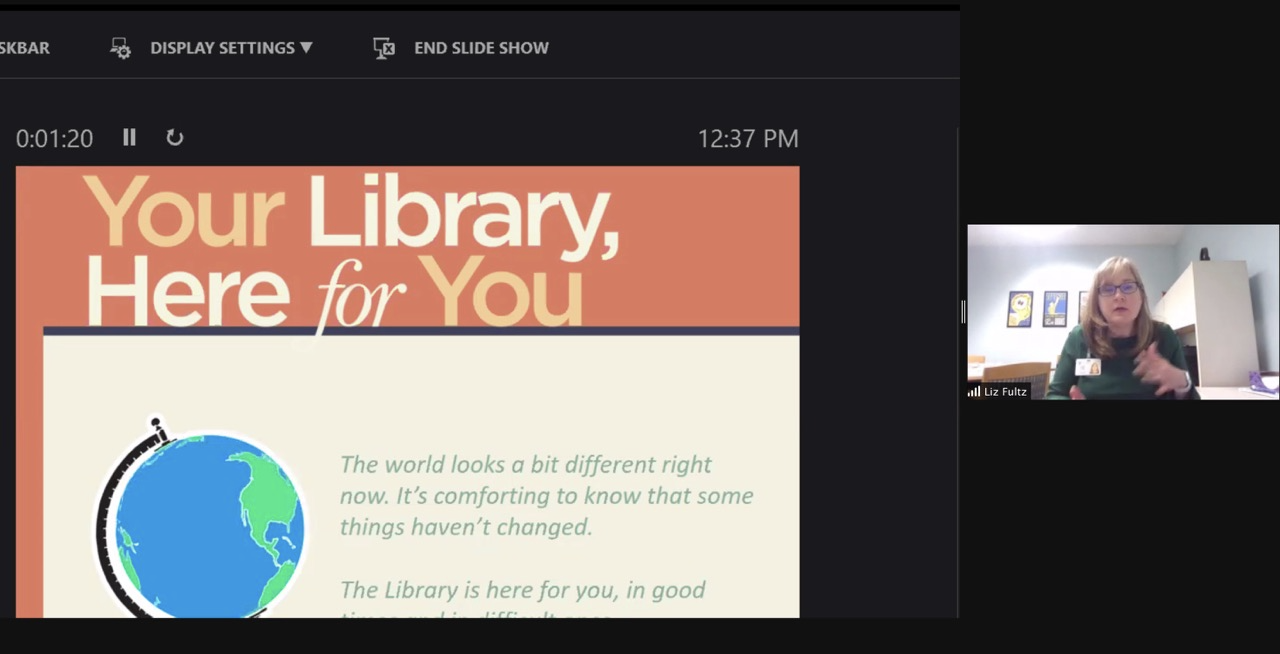Screen dimensions: 1280x654
Task: Click the word 'for' in slide heading
Action: pyautogui.click(x=360, y=296)
